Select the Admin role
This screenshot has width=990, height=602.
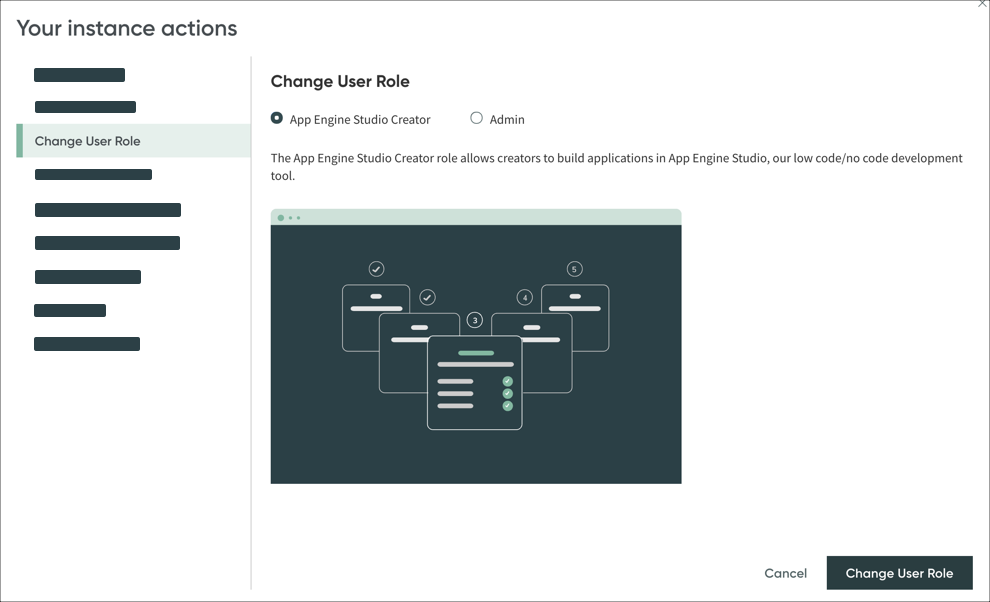477,118
